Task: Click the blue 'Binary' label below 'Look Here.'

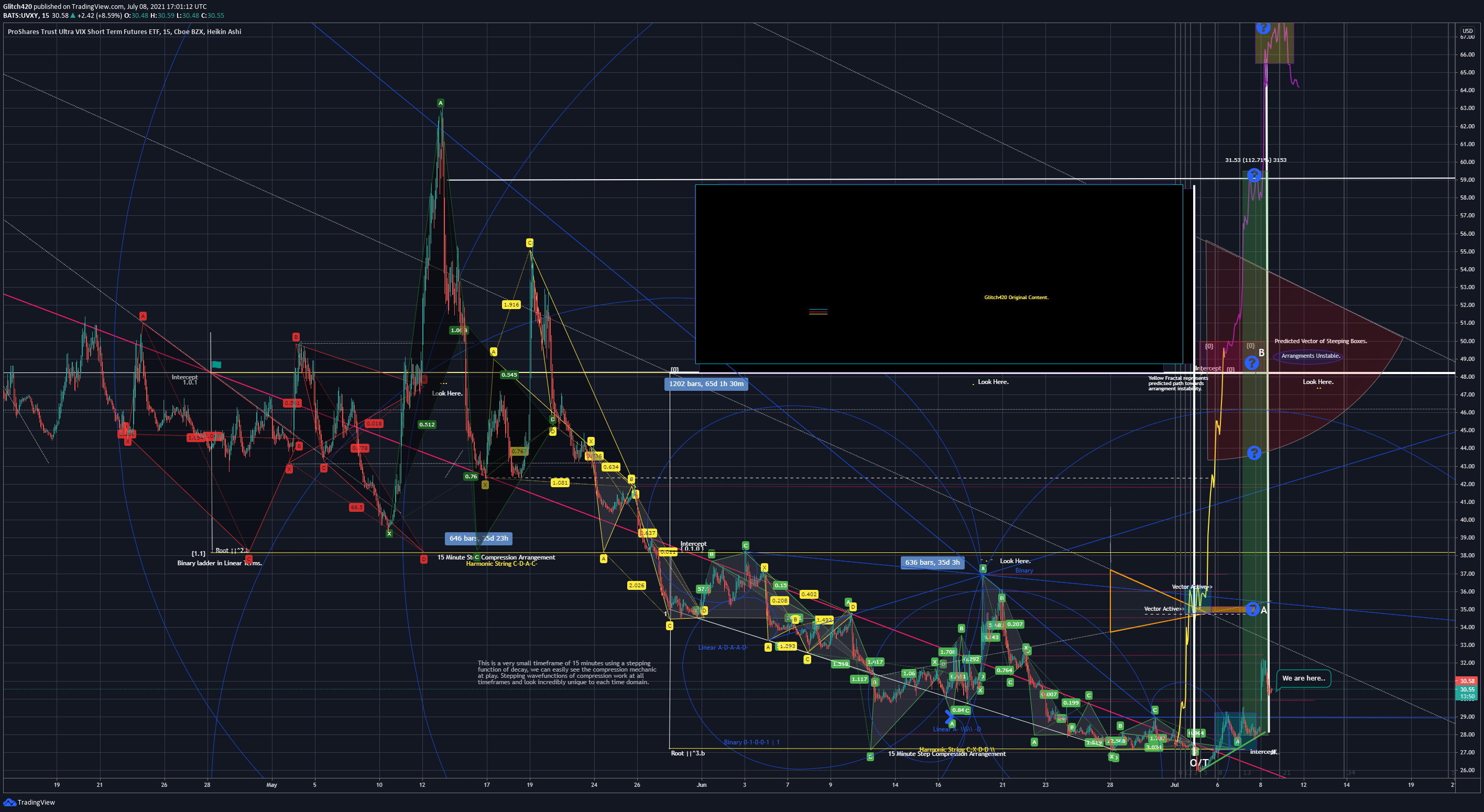Action: tap(1024, 570)
